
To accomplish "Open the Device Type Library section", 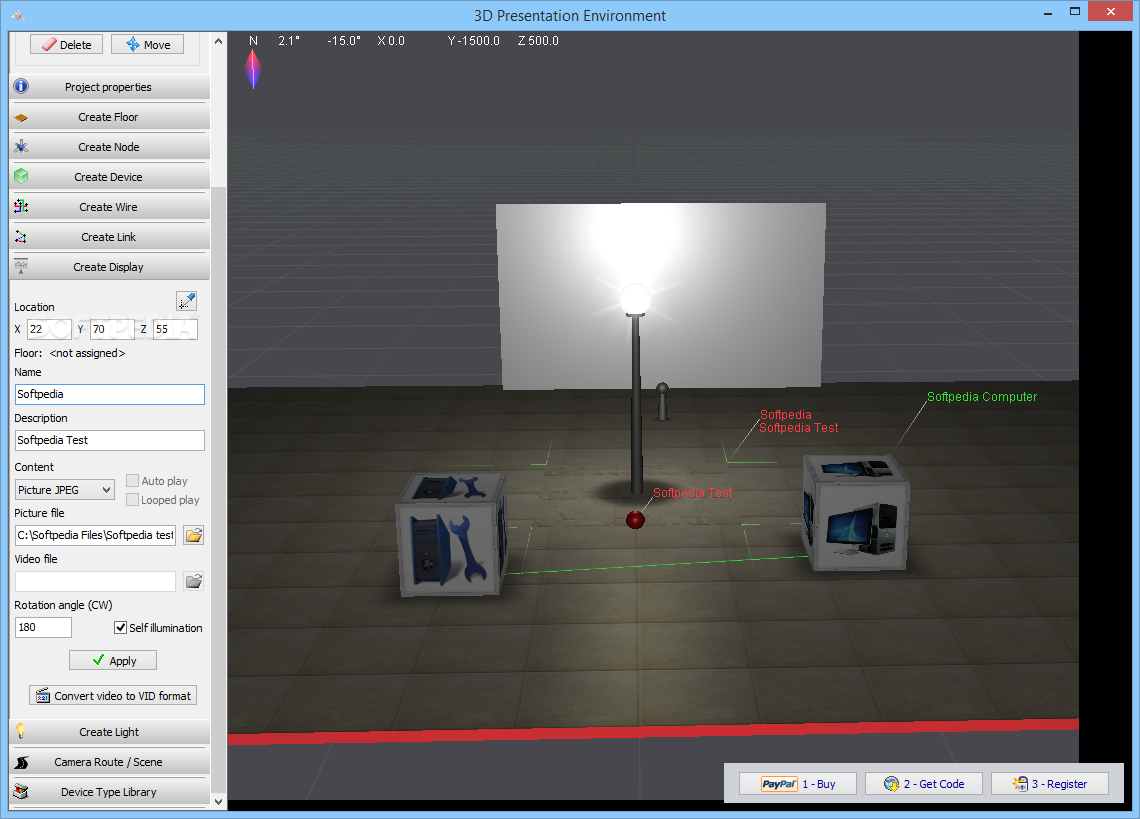I will tap(109, 792).
